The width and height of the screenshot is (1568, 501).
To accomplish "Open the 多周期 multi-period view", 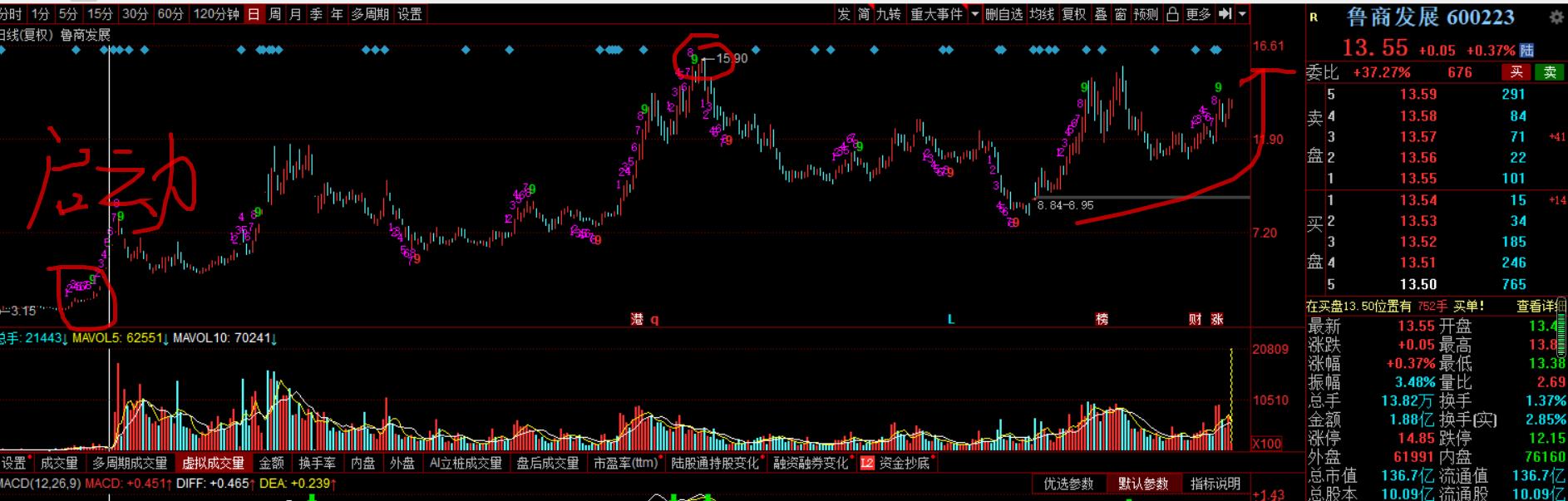I will [369, 14].
